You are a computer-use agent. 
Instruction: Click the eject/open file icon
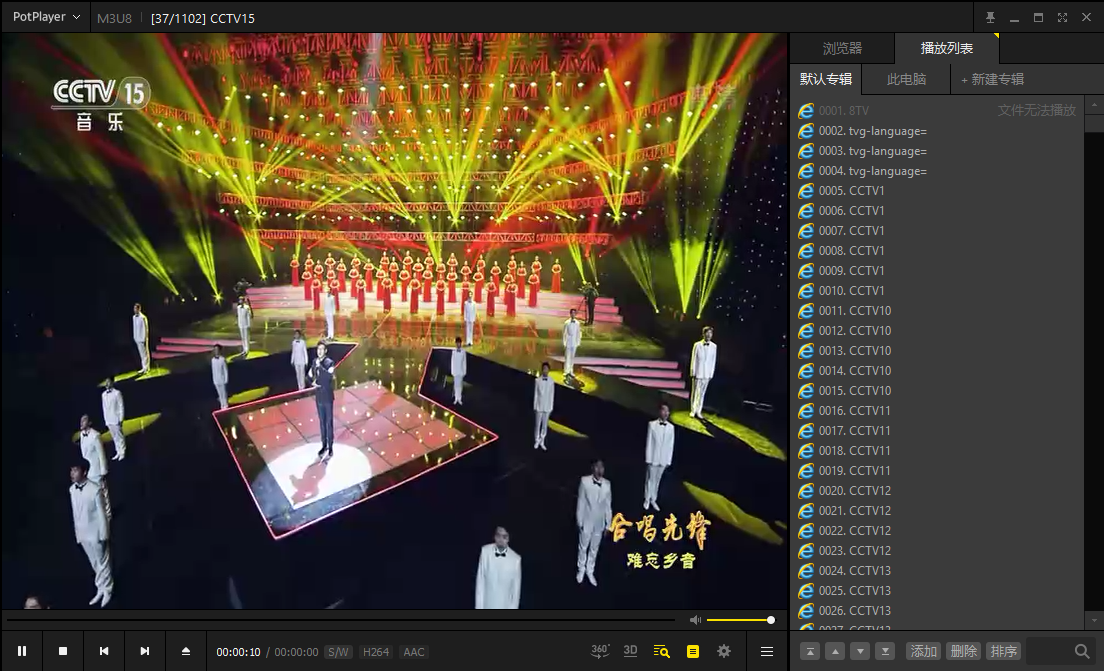185,651
